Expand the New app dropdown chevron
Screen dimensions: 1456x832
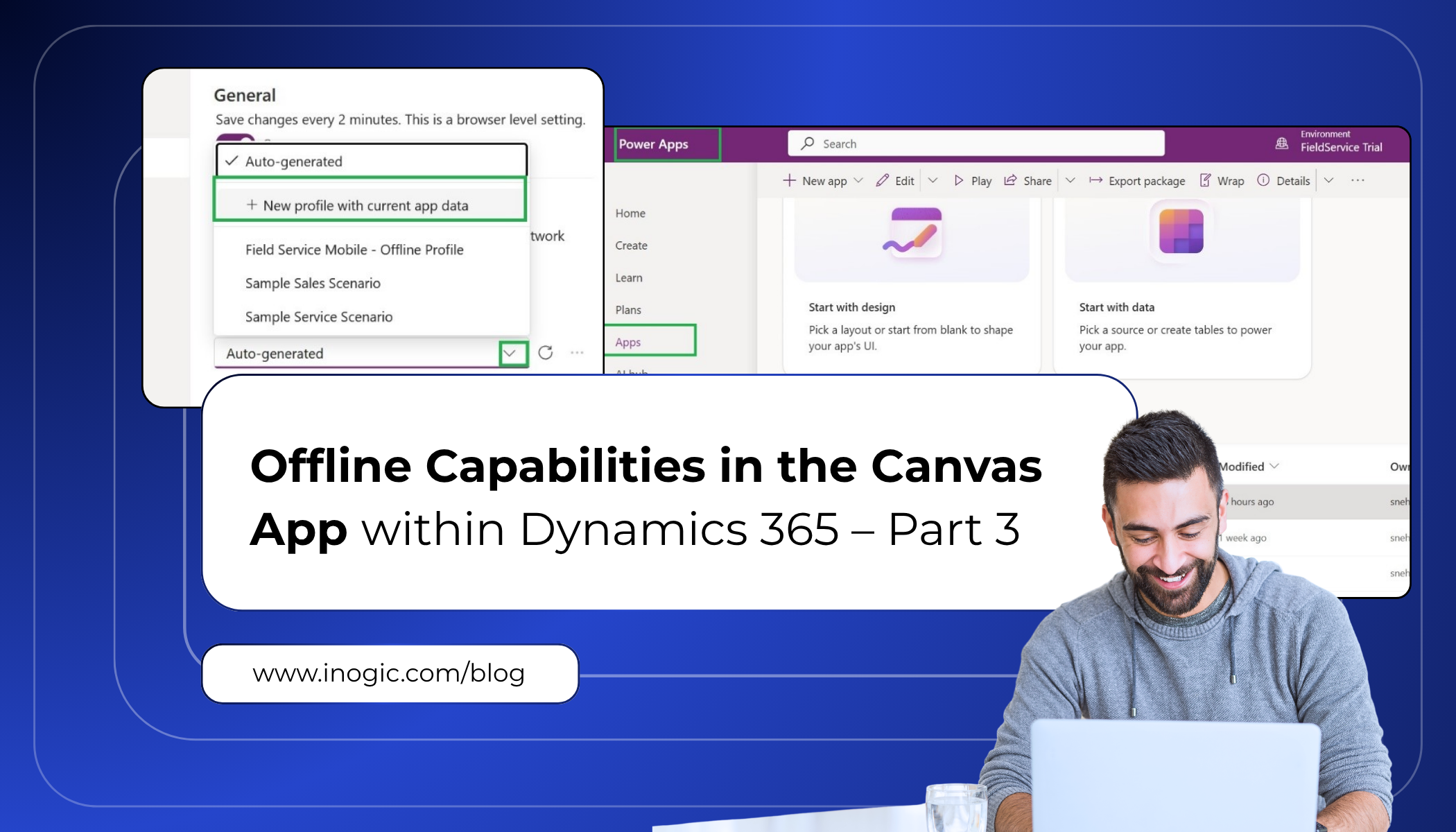858,180
